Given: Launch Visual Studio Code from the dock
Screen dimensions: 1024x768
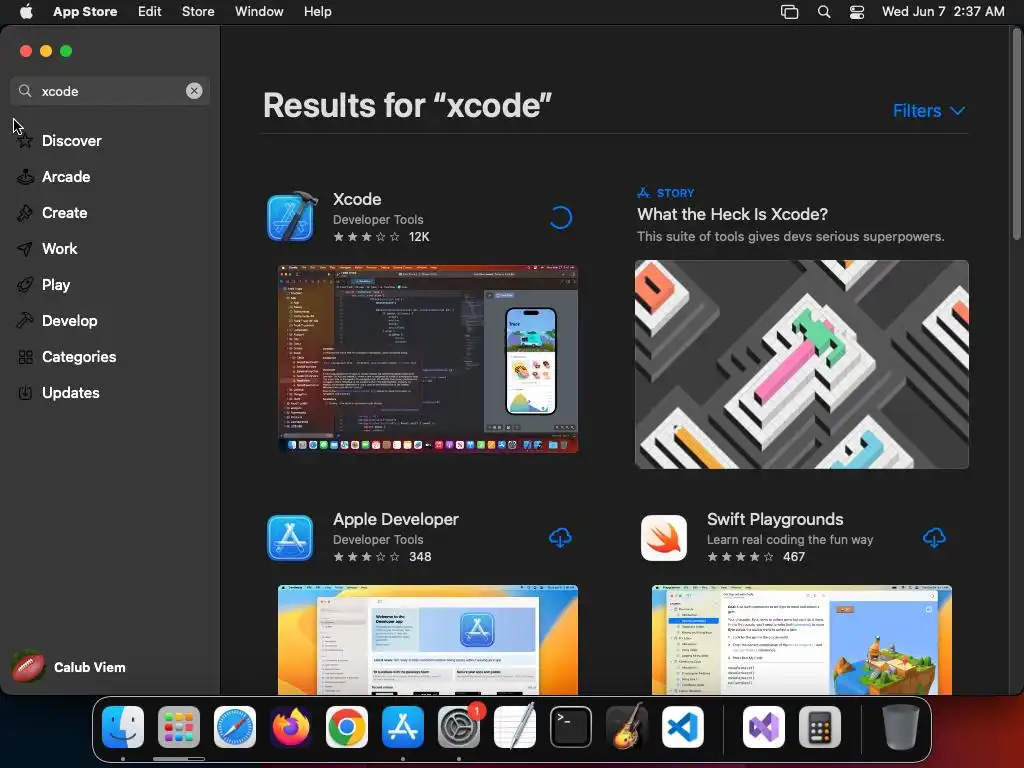Looking at the screenshot, I should pyautogui.click(x=682, y=727).
